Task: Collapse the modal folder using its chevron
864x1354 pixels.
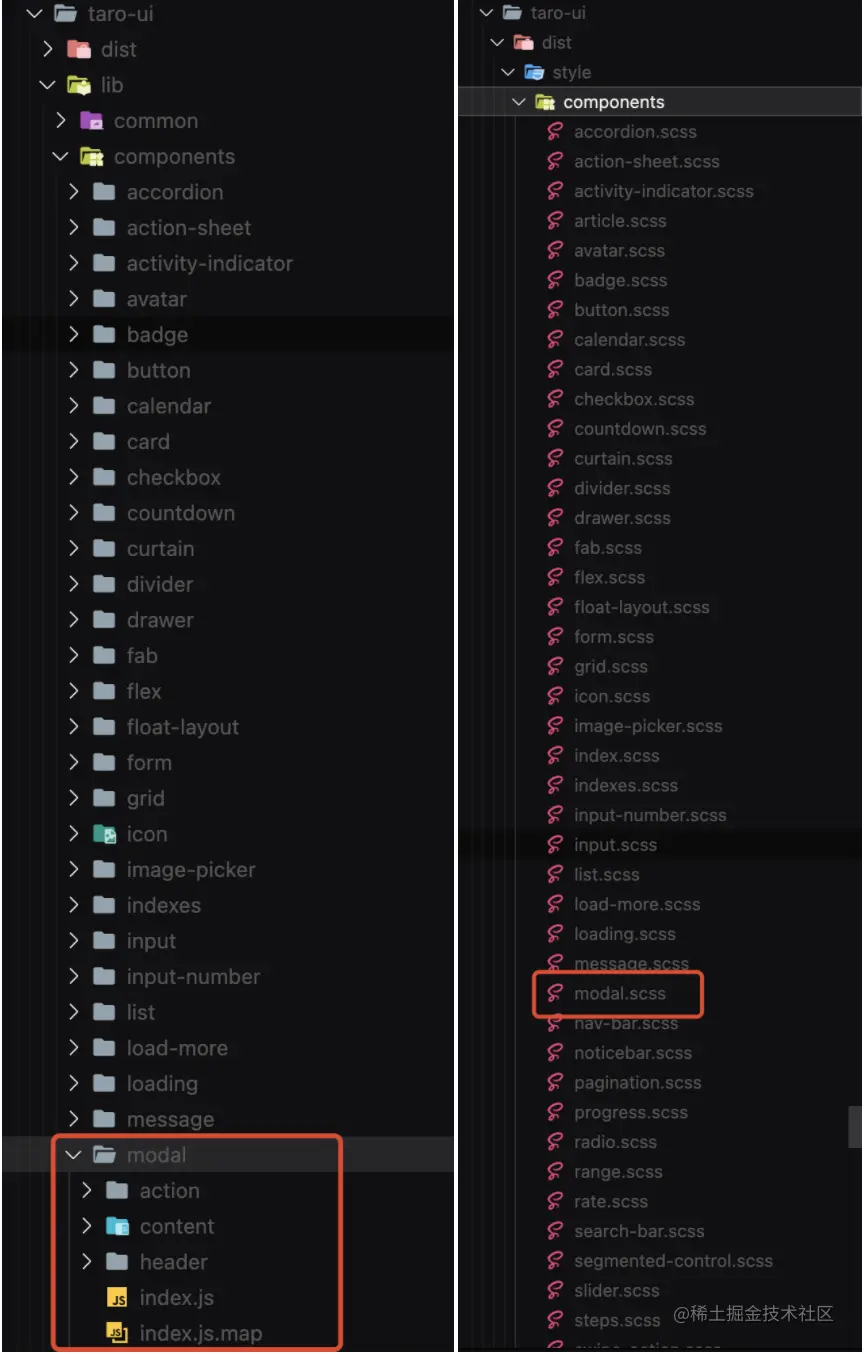Action: [72, 1154]
